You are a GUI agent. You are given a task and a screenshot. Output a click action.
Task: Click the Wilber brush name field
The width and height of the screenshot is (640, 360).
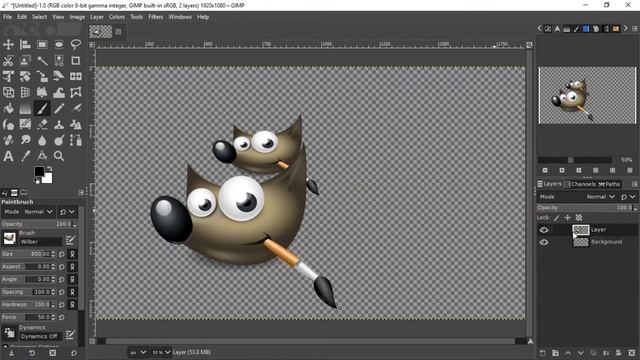pyautogui.click(x=41, y=242)
